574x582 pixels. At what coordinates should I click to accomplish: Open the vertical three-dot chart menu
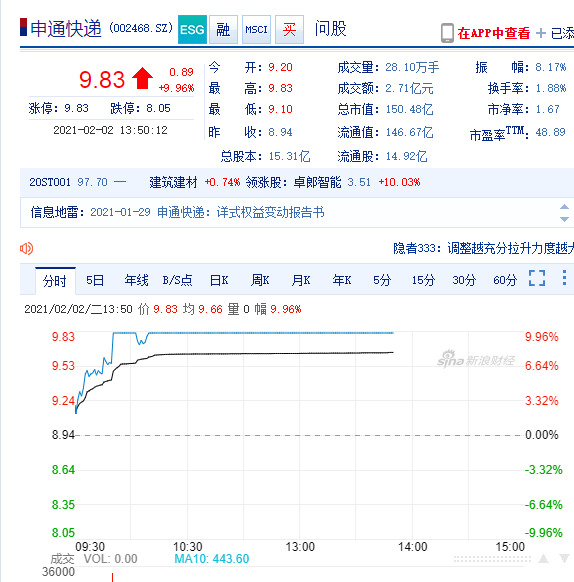(x=564, y=278)
